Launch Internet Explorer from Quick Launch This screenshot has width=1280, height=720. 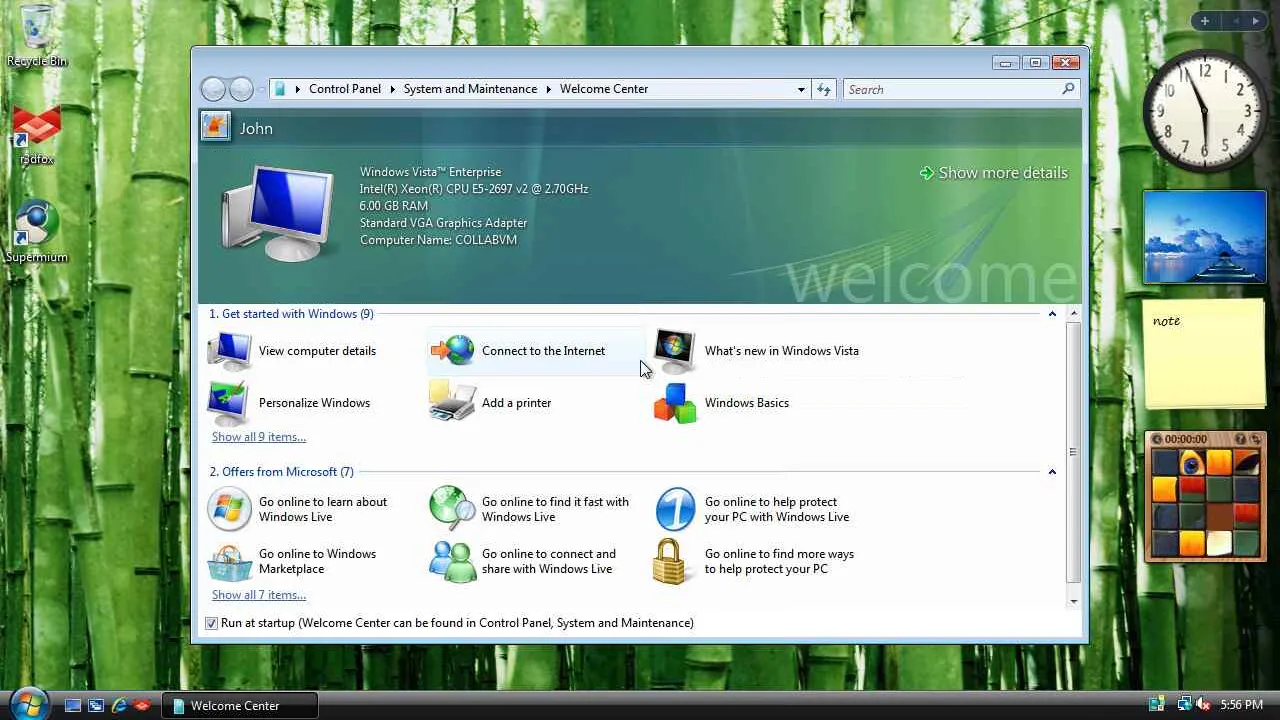(119, 705)
